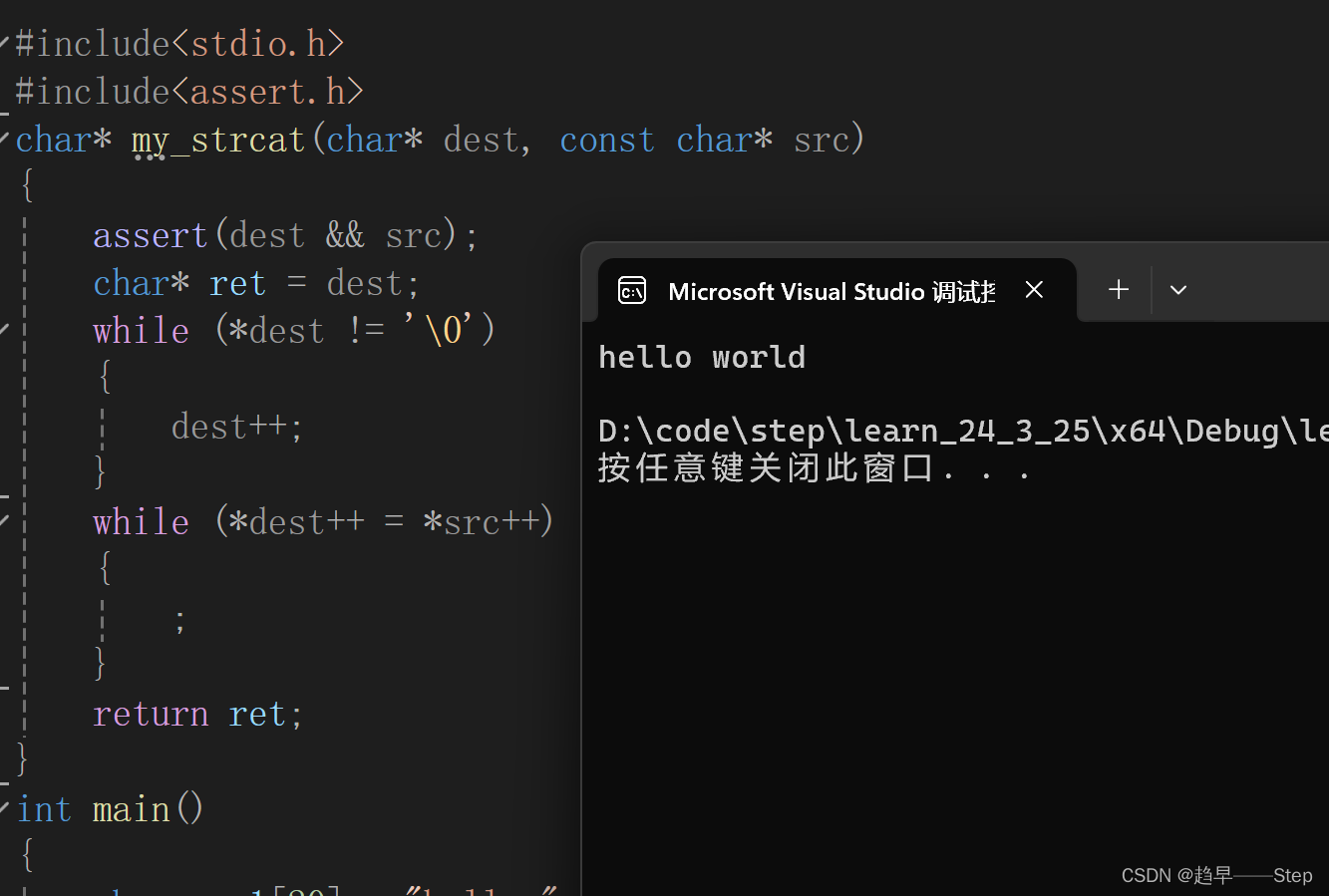The width and height of the screenshot is (1329, 896).
Task: Collapse the my_strcat function fold arrow
Action: click(x=5, y=138)
